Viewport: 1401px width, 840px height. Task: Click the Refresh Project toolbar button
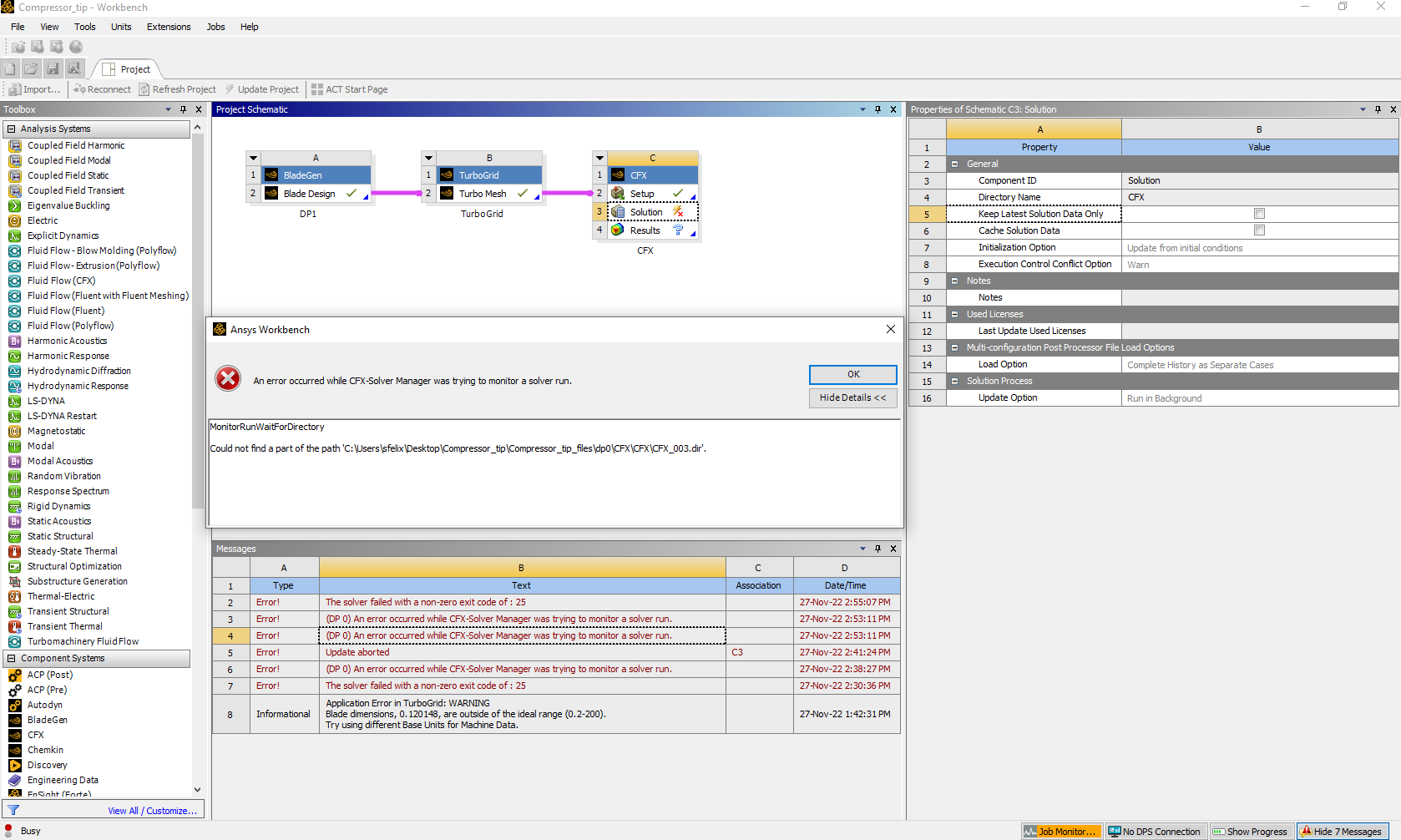point(177,89)
